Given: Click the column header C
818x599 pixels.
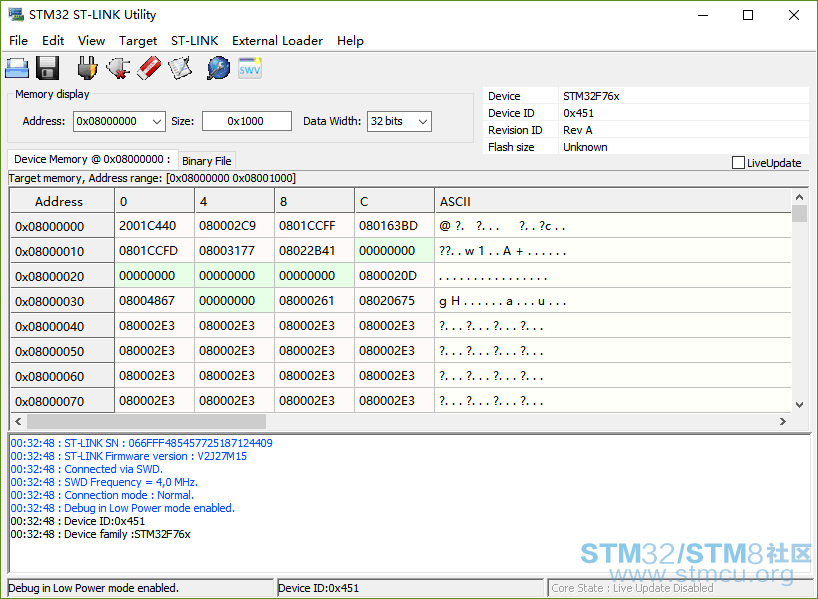Looking at the screenshot, I should coord(394,201).
